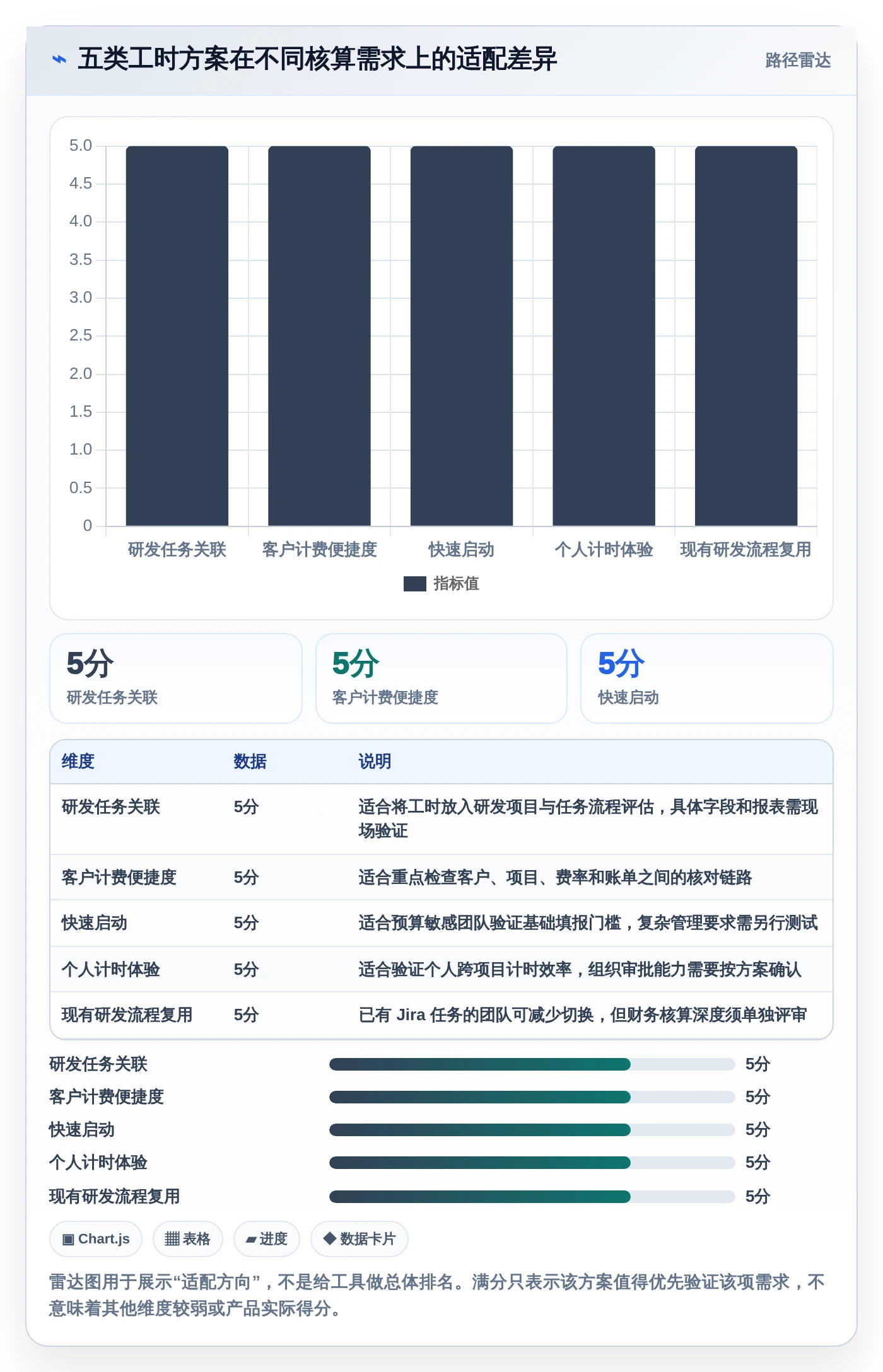
Task: Click the 表格 tag chip
Action: (188, 1239)
